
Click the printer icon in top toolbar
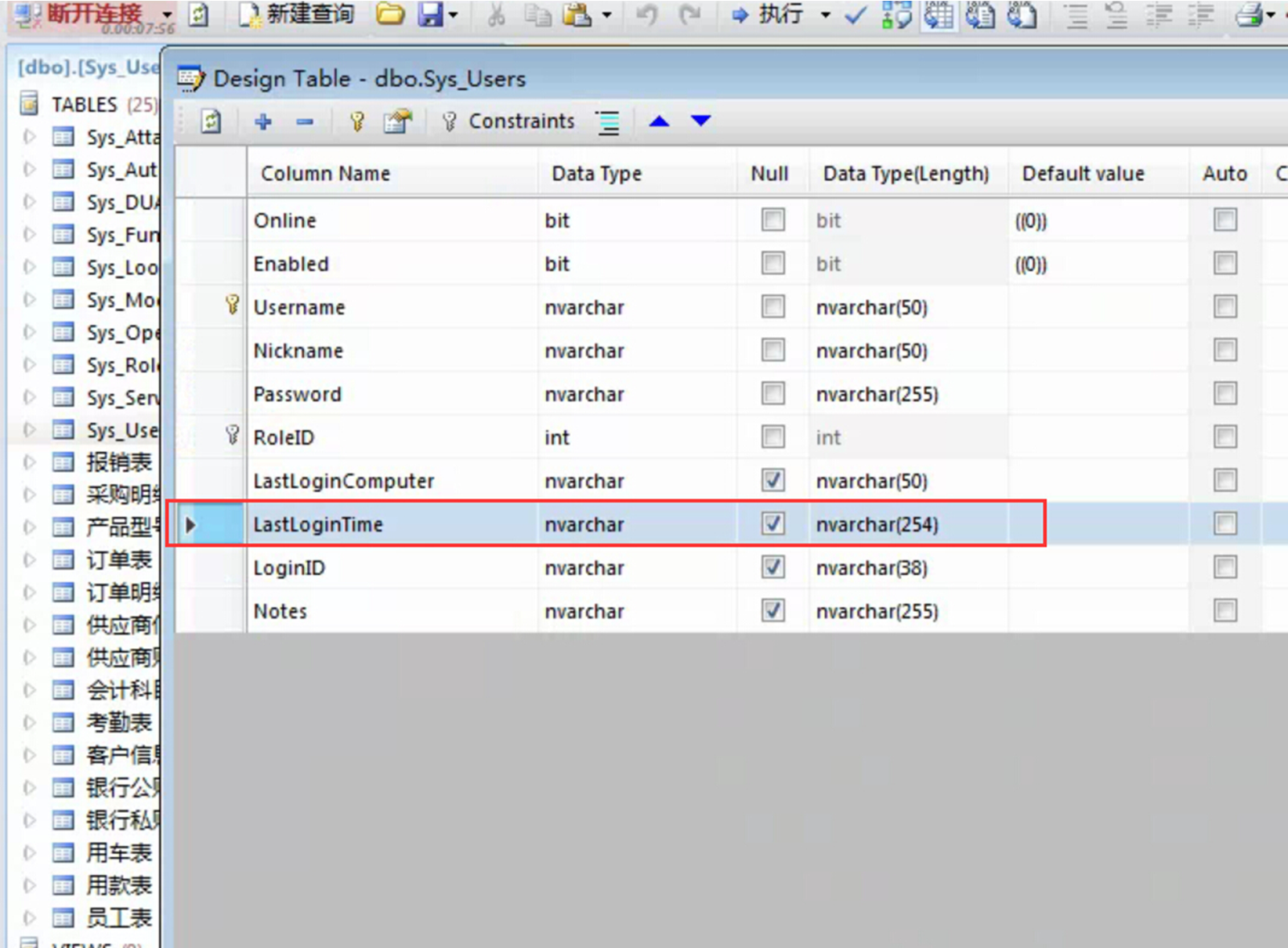(x=1249, y=14)
